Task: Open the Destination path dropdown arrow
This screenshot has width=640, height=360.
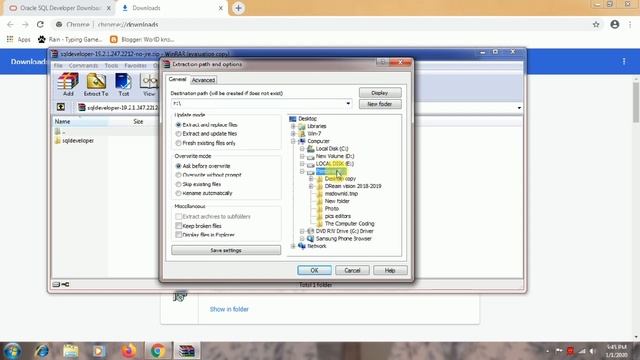Action: pyautogui.click(x=348, y=104)
